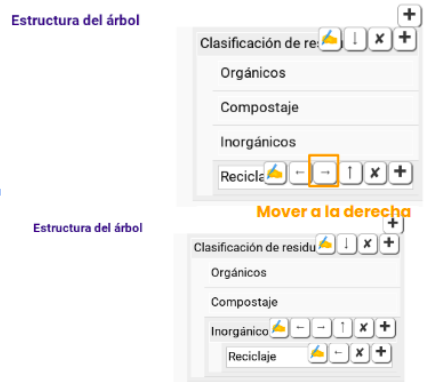Viewport: 435px width, 382px height.
Task: Click the X icon on upper Clasificación row
Action: point(380,39)
